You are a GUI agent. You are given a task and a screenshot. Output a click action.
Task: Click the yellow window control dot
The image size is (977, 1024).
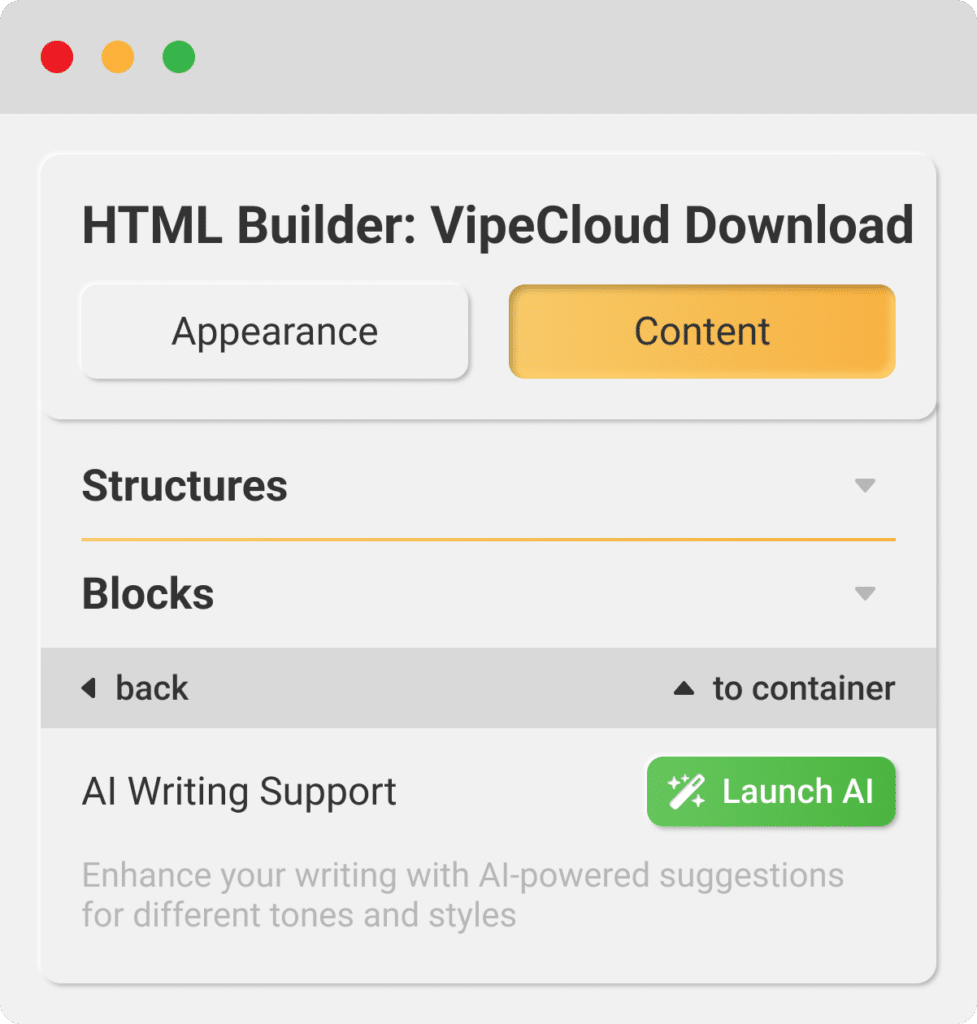click(118, 57)
